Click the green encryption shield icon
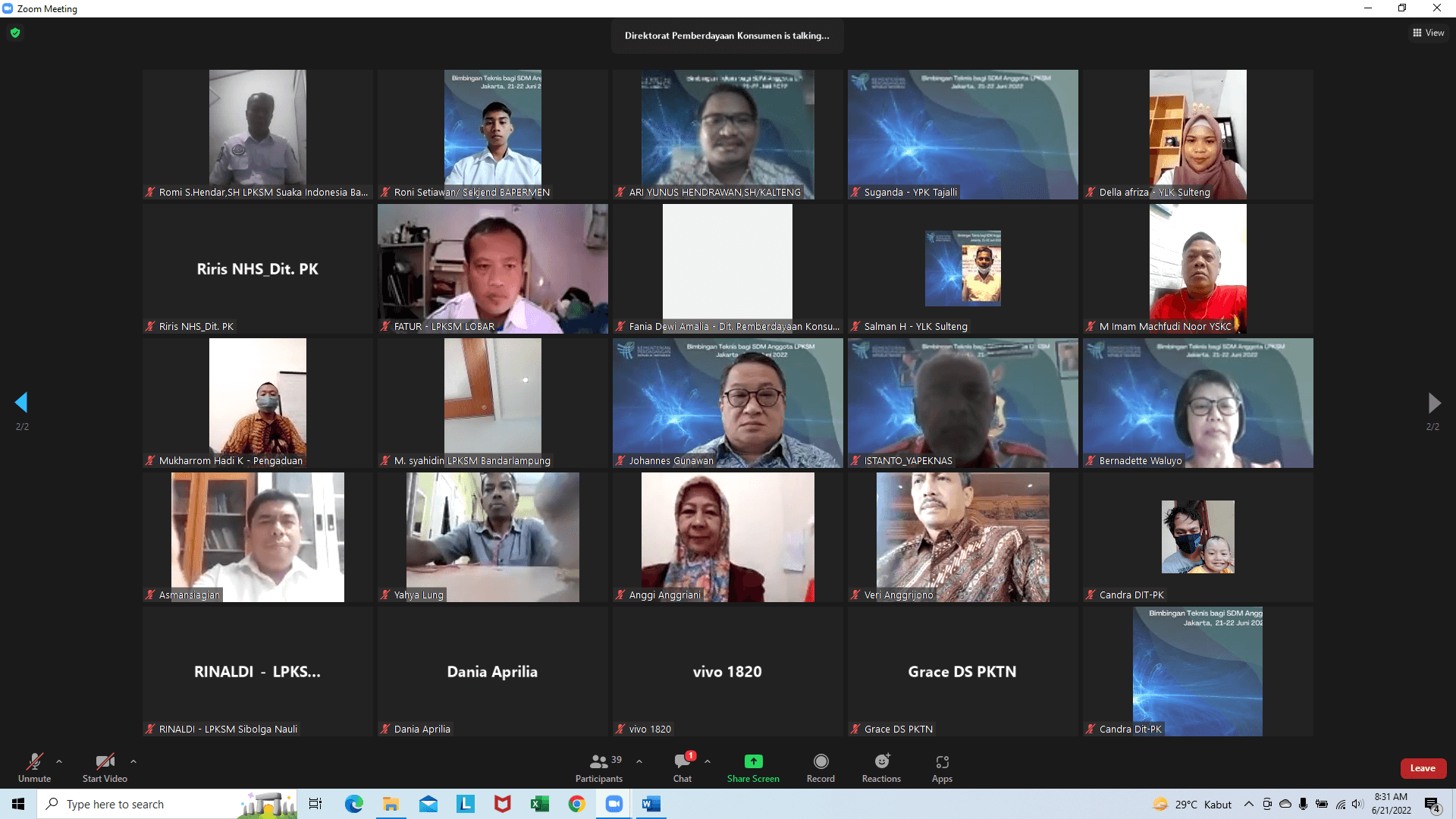Viewport: 1456px width, 819px height. (15, 33)
